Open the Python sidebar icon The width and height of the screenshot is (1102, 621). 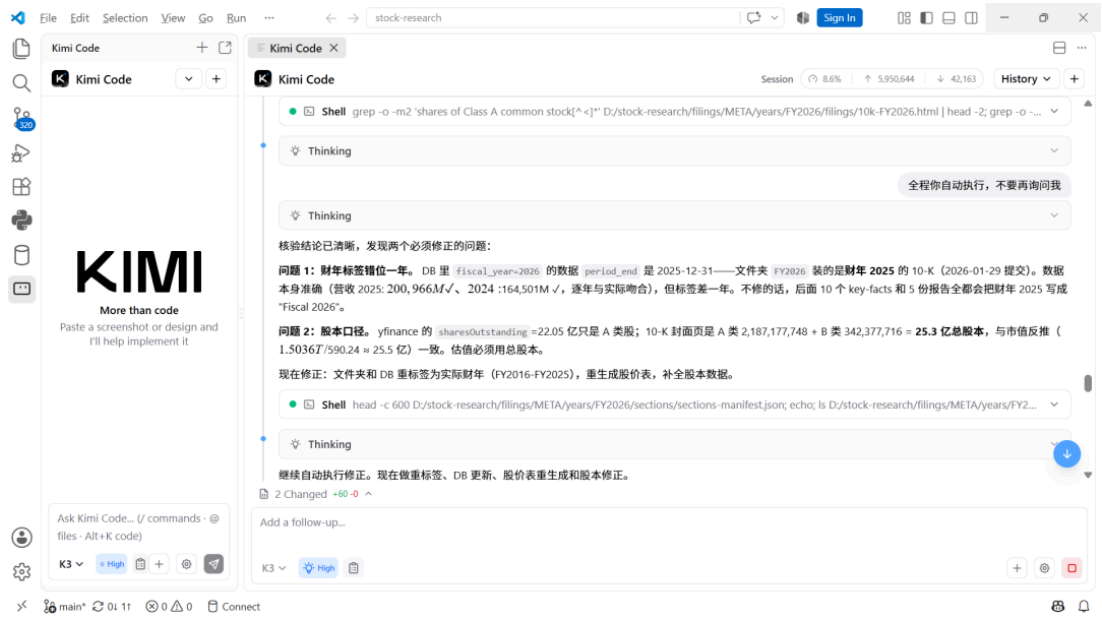(x=21, y=221)
